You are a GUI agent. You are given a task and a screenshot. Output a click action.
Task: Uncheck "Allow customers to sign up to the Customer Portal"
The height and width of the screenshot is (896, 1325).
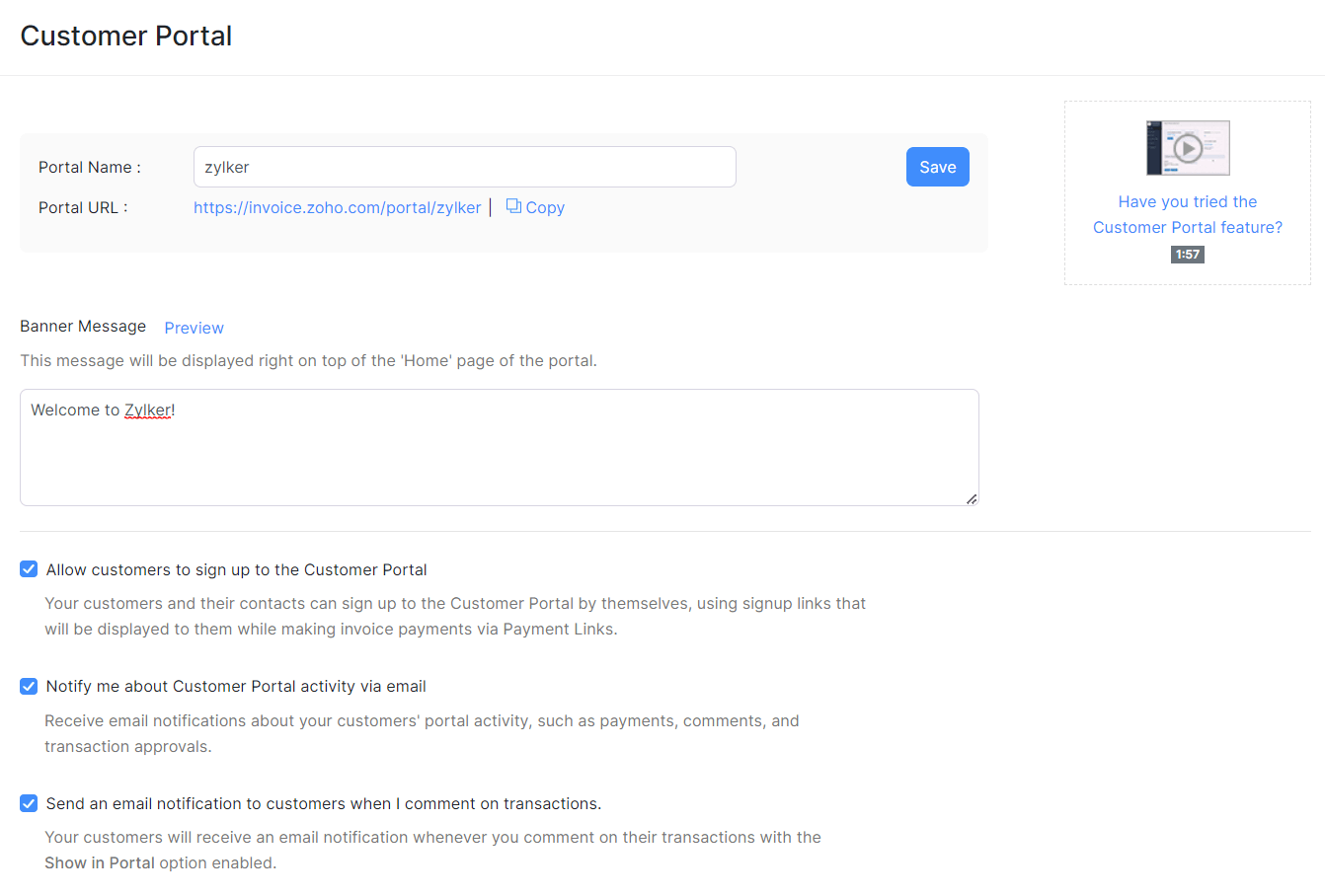(28, 568)
